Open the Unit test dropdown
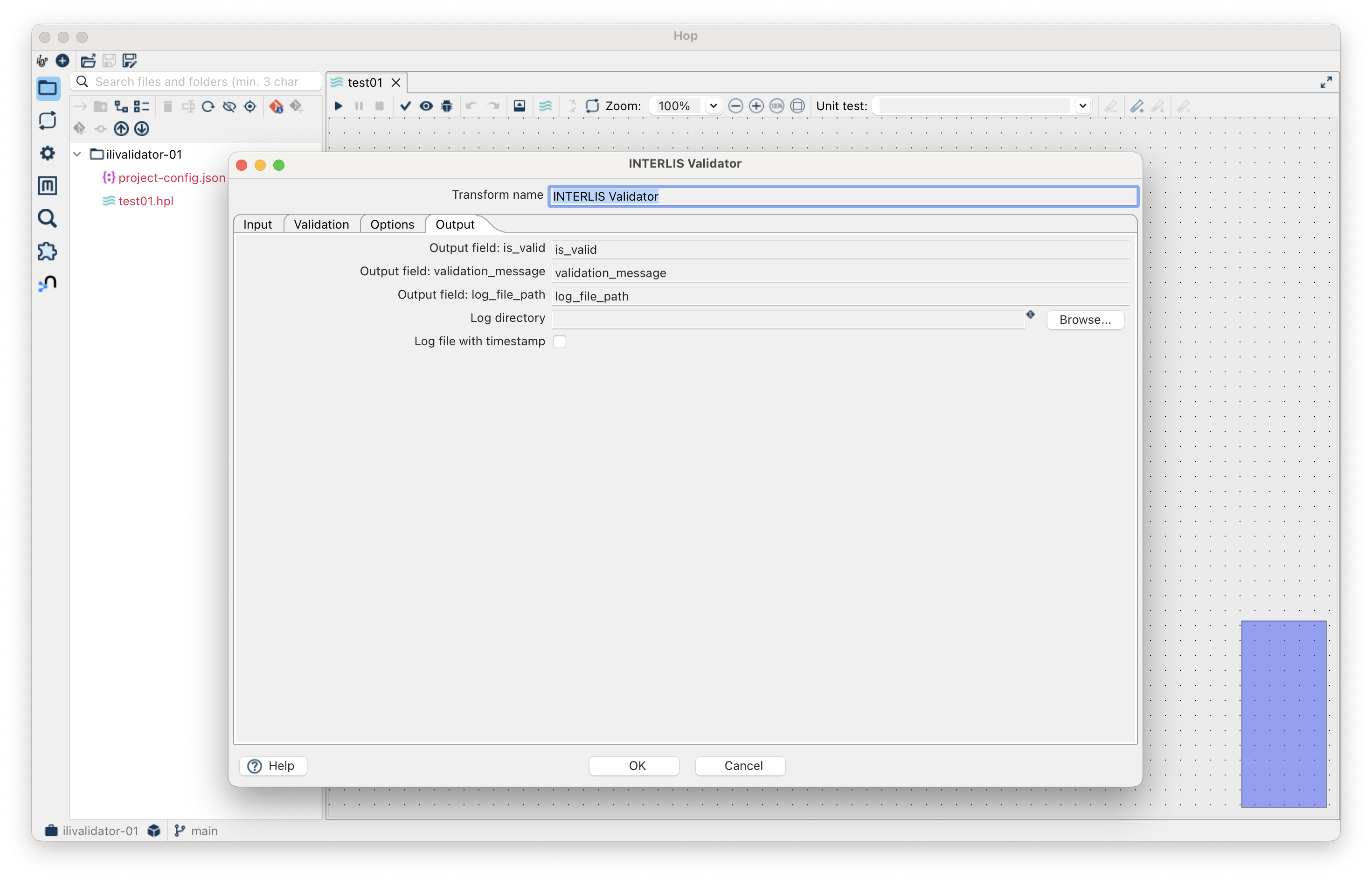 (x=1082, y=106)
